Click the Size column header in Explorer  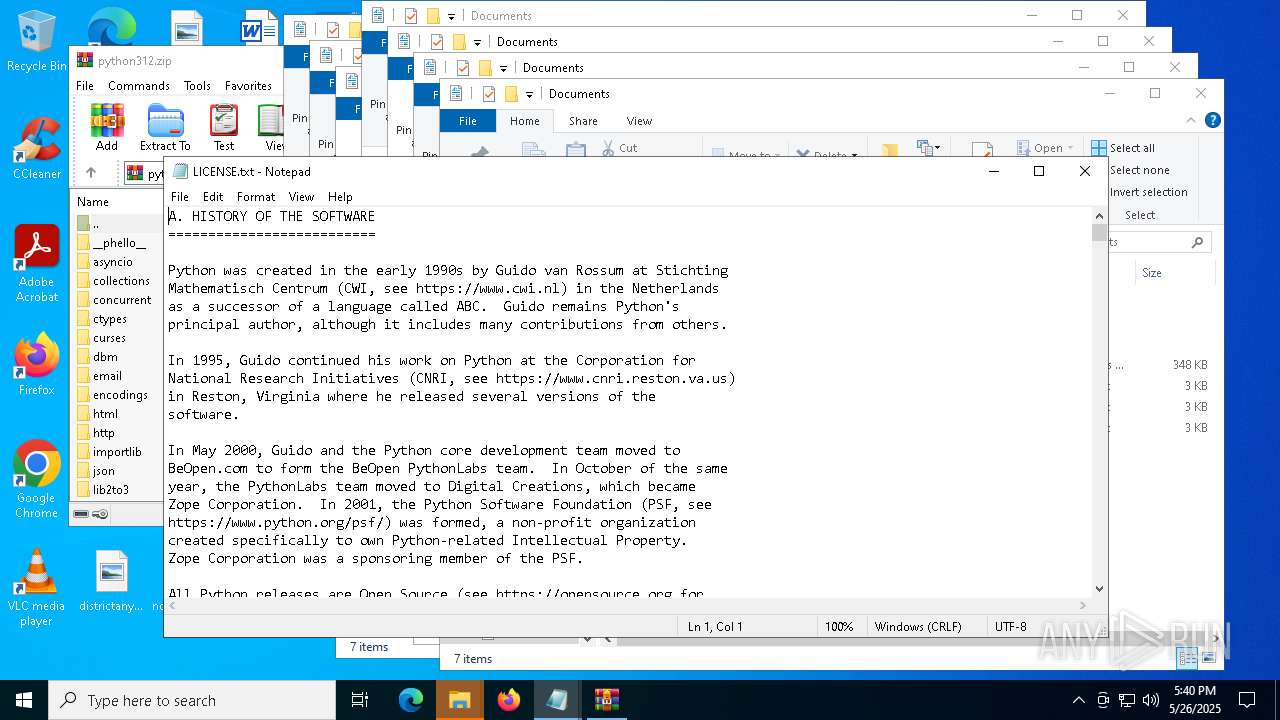point(1152,272)
